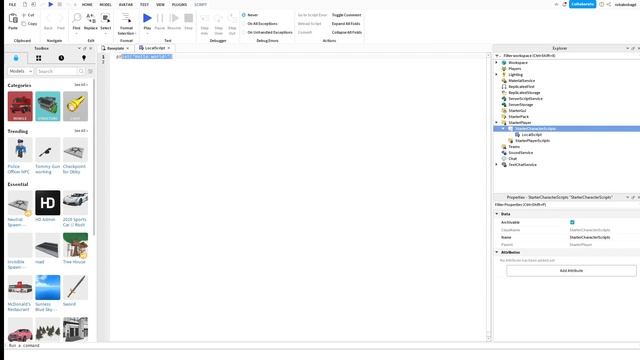Click the new file icon in title bar
Image resolution: width=640 pixels, height=360 pixels.
tap(25, 4)
